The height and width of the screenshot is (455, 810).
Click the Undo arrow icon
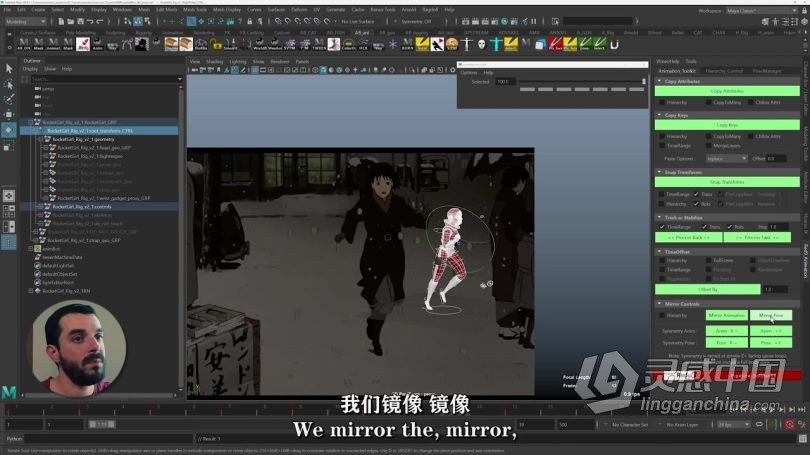tap(90, 21)
